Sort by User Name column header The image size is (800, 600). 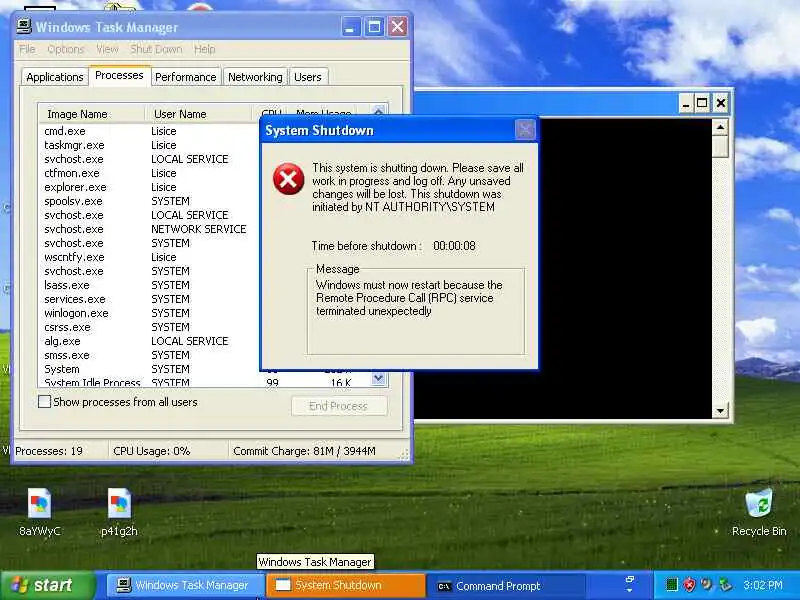[x=199, y=114]
